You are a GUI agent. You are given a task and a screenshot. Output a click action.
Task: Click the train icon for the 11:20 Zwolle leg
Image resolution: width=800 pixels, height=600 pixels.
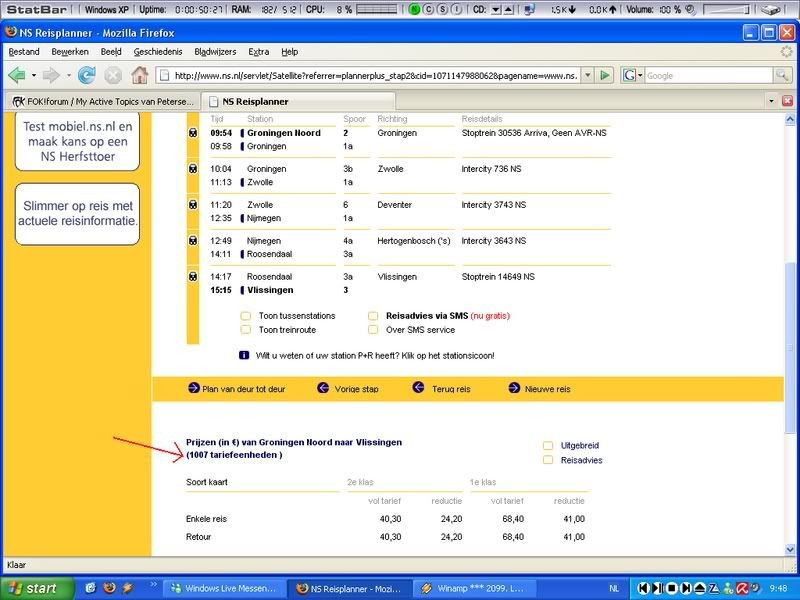(193, 205)
